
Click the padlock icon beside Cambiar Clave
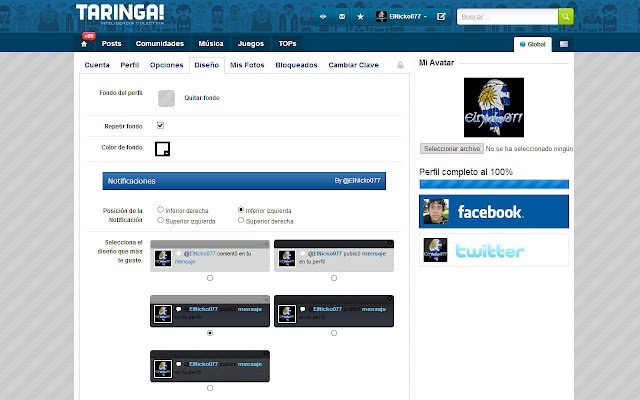[x=400, y=65]
